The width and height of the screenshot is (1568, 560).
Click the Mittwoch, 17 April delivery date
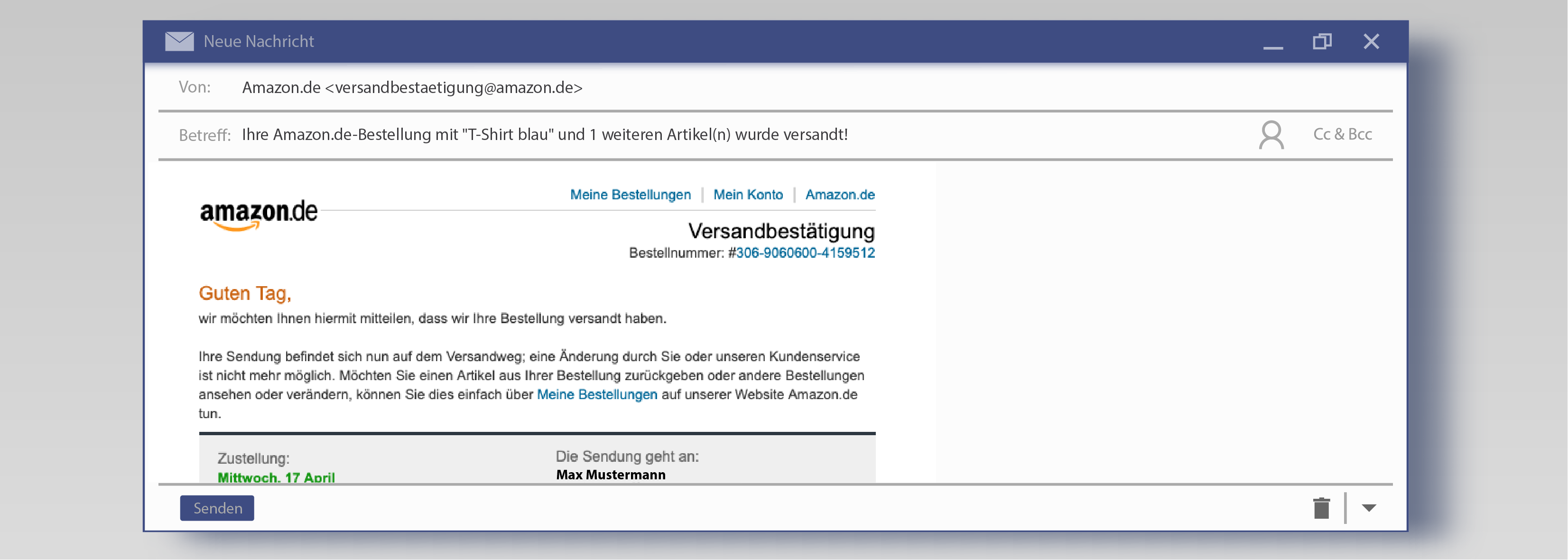coord(276,477)
